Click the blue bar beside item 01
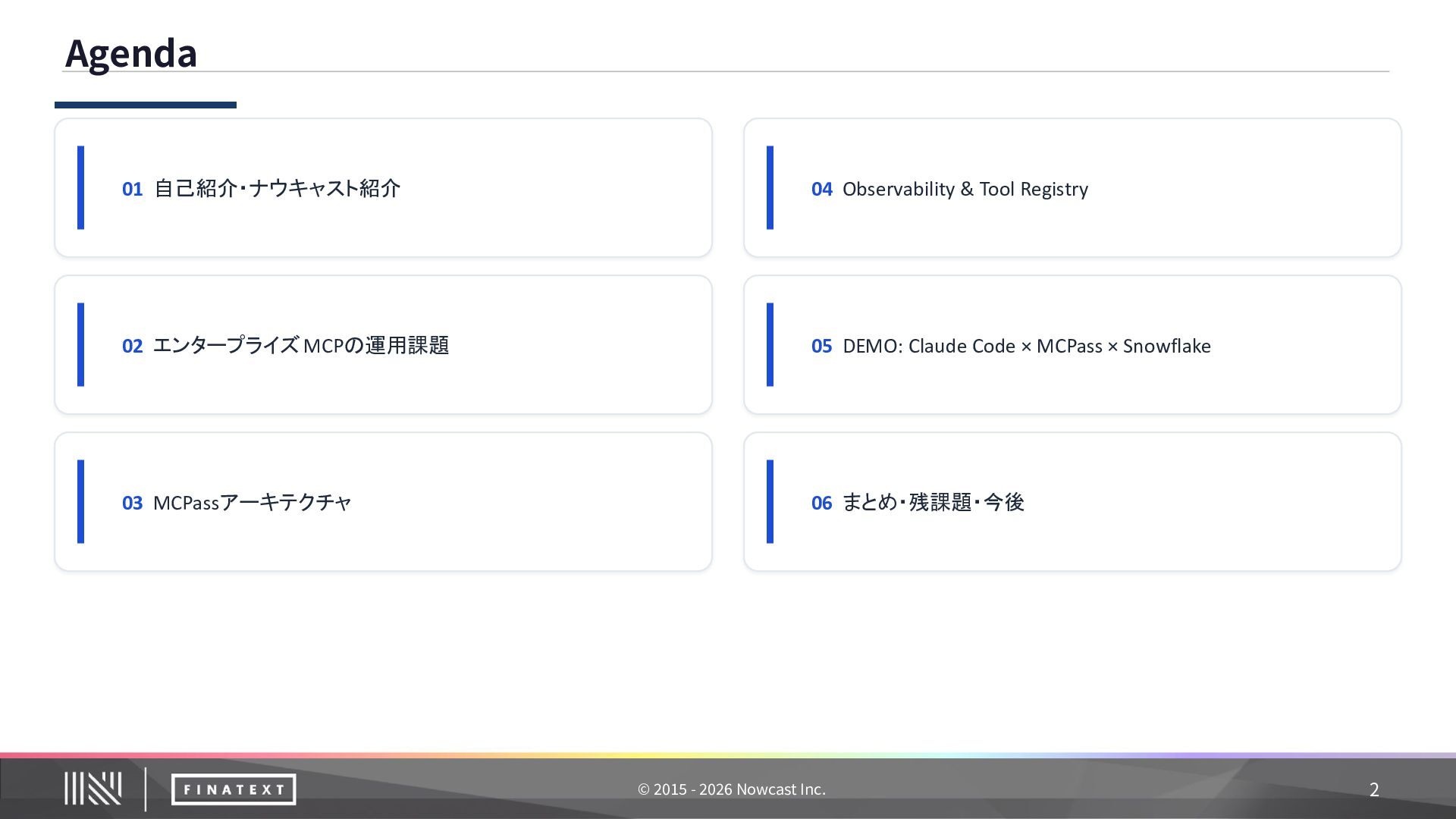 pyautogui.click(x=80, y=187)
